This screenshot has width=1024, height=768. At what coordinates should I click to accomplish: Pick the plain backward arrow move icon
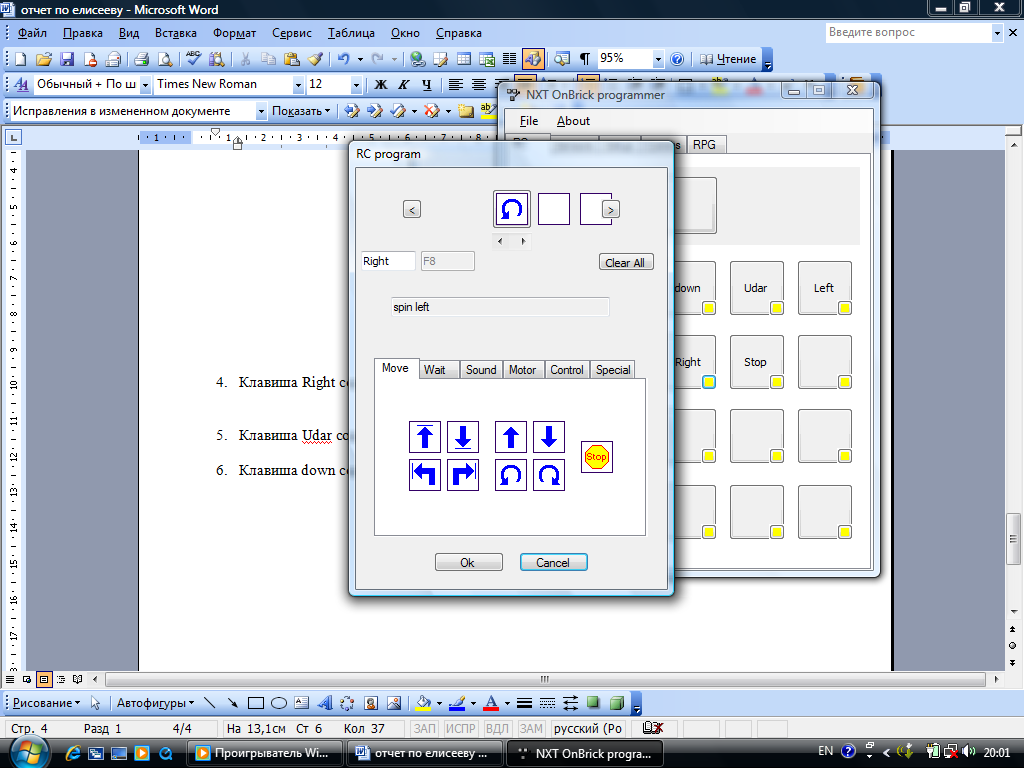point(549,437)
